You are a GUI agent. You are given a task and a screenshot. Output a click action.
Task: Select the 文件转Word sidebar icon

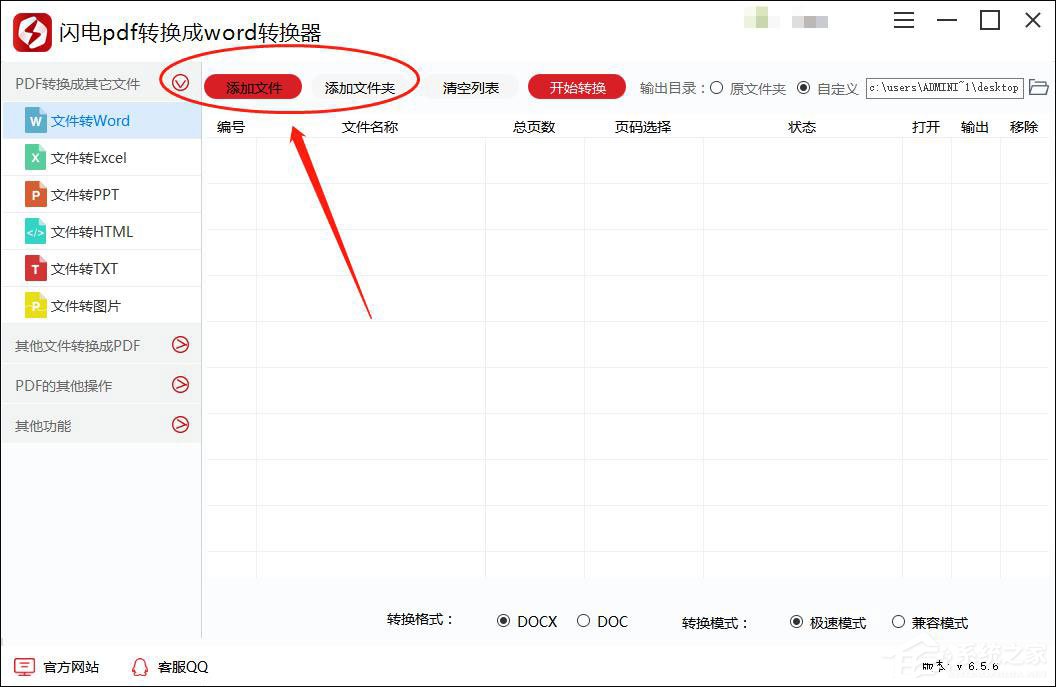36,120
